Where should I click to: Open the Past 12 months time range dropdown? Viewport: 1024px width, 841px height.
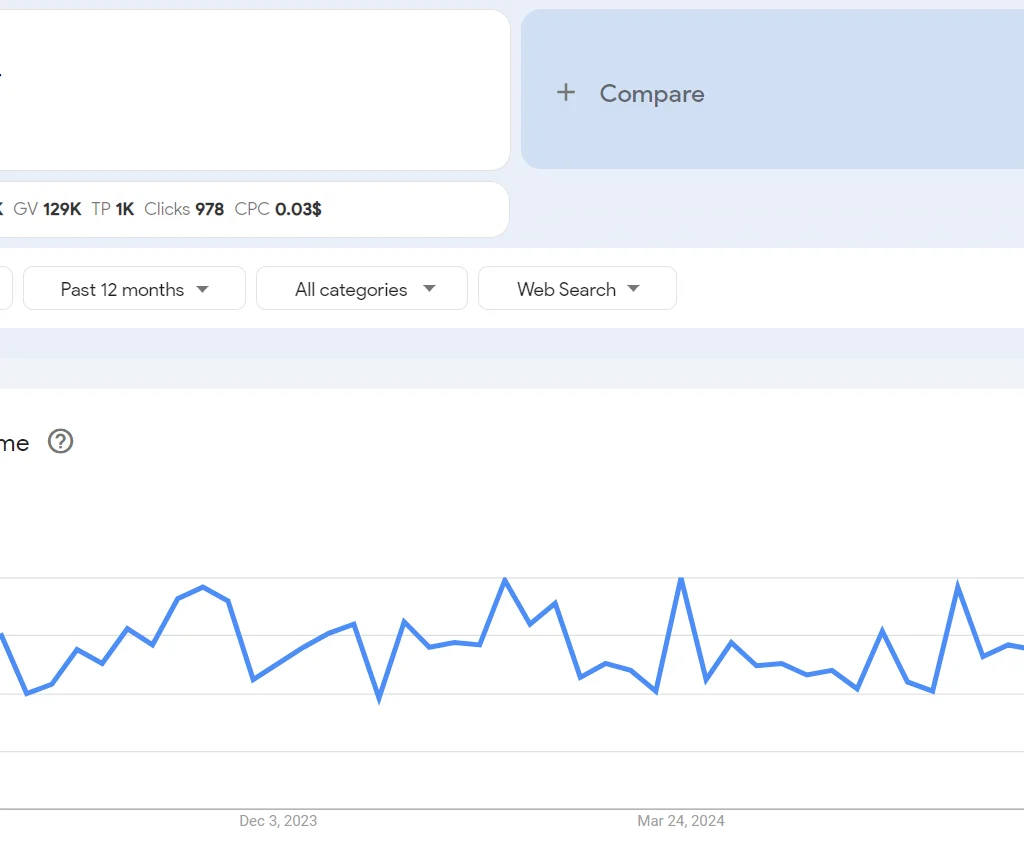coord(133,288)
